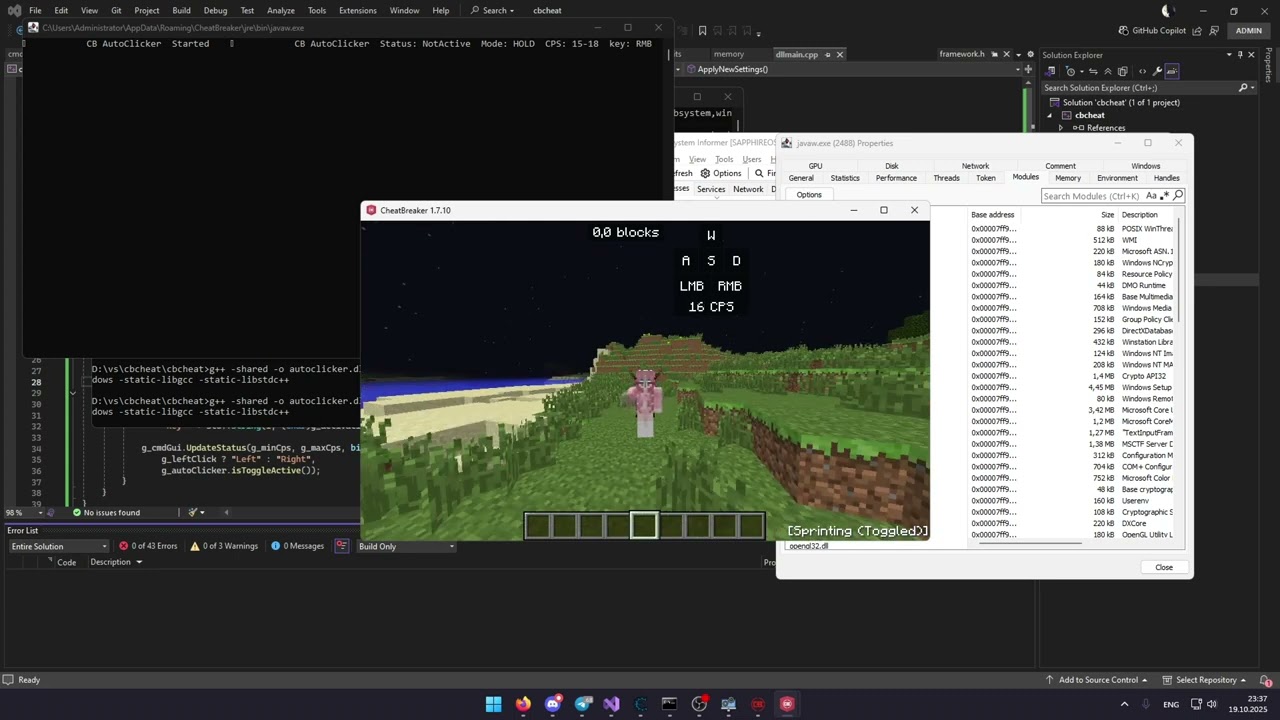
Task: Switch to dllmain.cpp editor tab
Action: coord(797,54)
